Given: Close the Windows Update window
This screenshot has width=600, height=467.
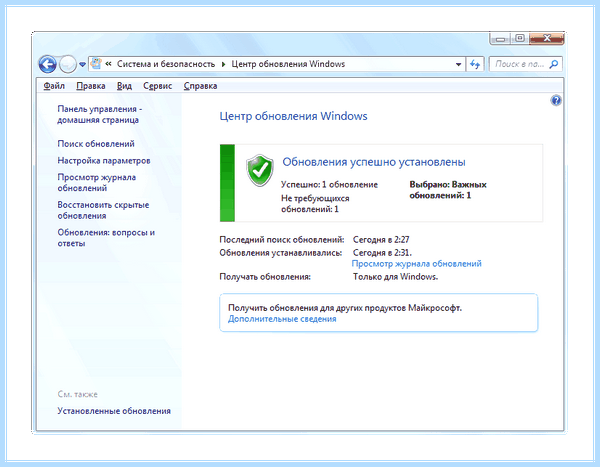Looking at the screenshot, I should 546,38.
